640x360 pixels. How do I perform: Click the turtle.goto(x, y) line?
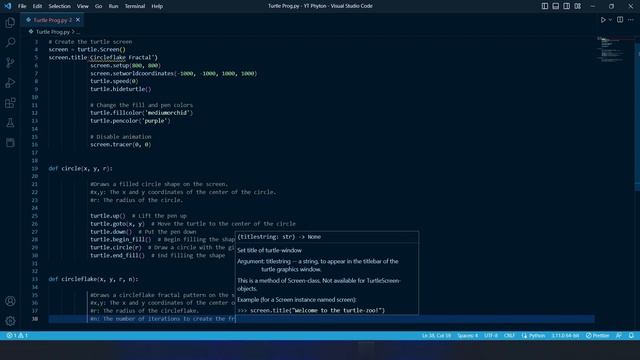point(118,224)
